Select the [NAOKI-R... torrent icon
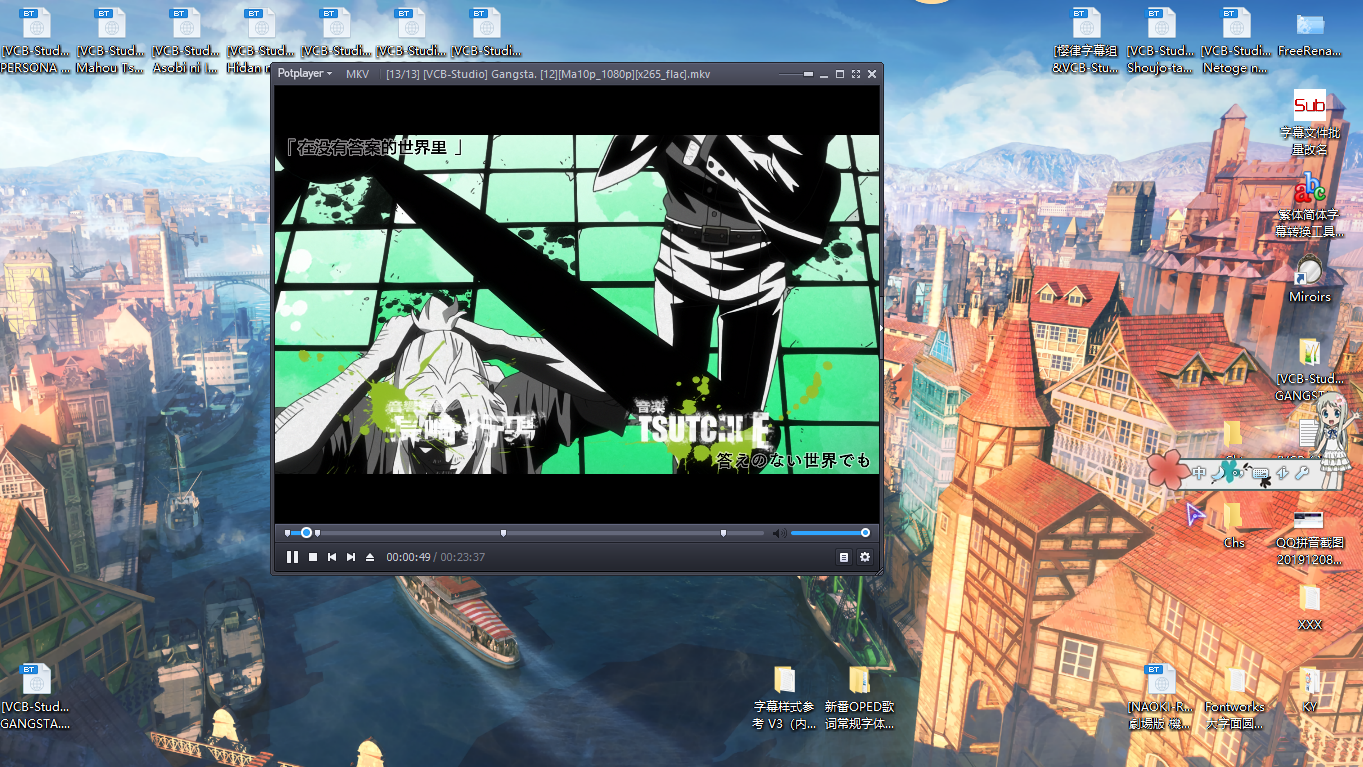This screenshot has height=767, width=1363. click(1160, 697)
